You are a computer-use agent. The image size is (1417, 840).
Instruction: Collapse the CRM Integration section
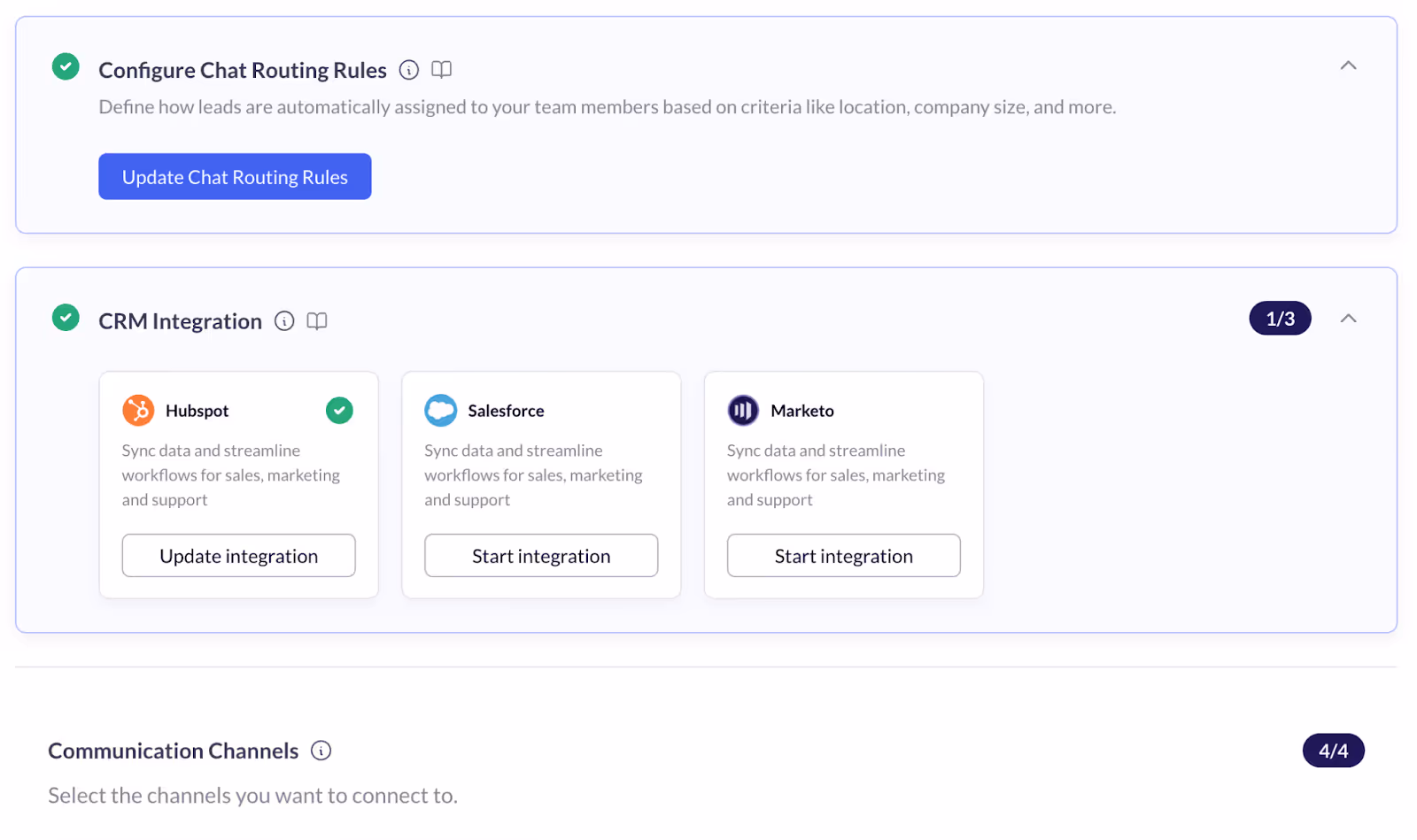click(x=1349, y=318)
